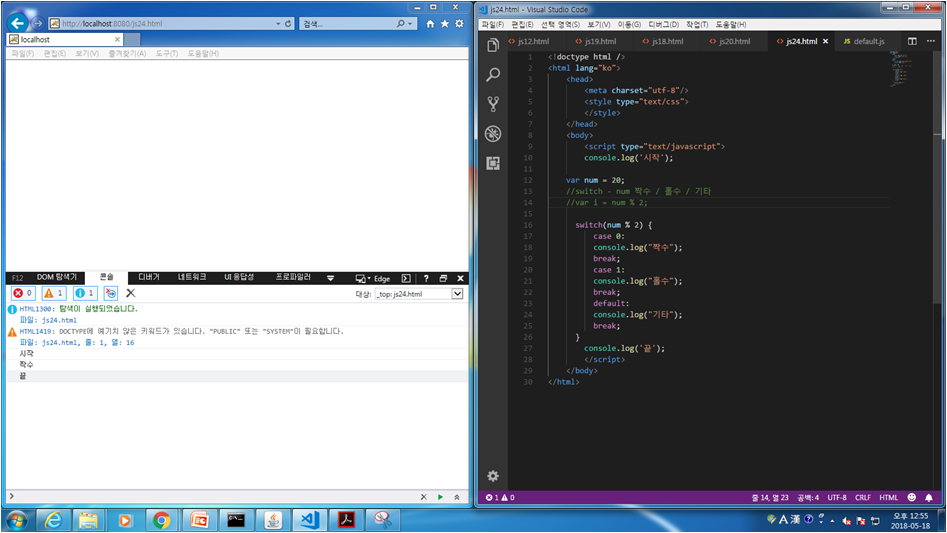Open 보기(V) menu in VS Code

599,24
